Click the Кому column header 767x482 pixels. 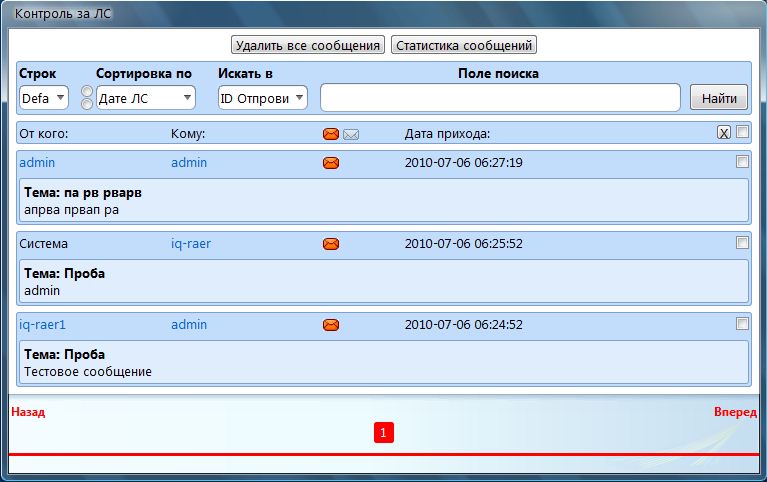pyautogui.click(x=188, y=134)
